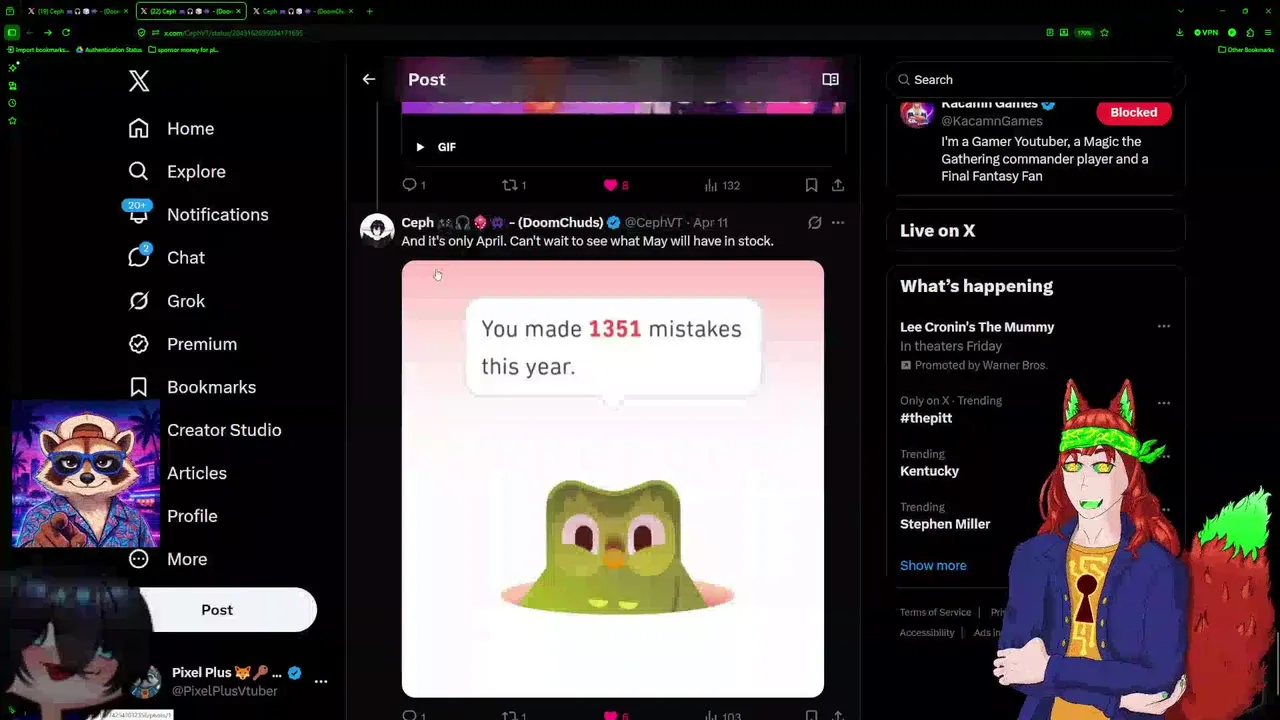Open Kacamn Games profile avatar

click(917, 112)
